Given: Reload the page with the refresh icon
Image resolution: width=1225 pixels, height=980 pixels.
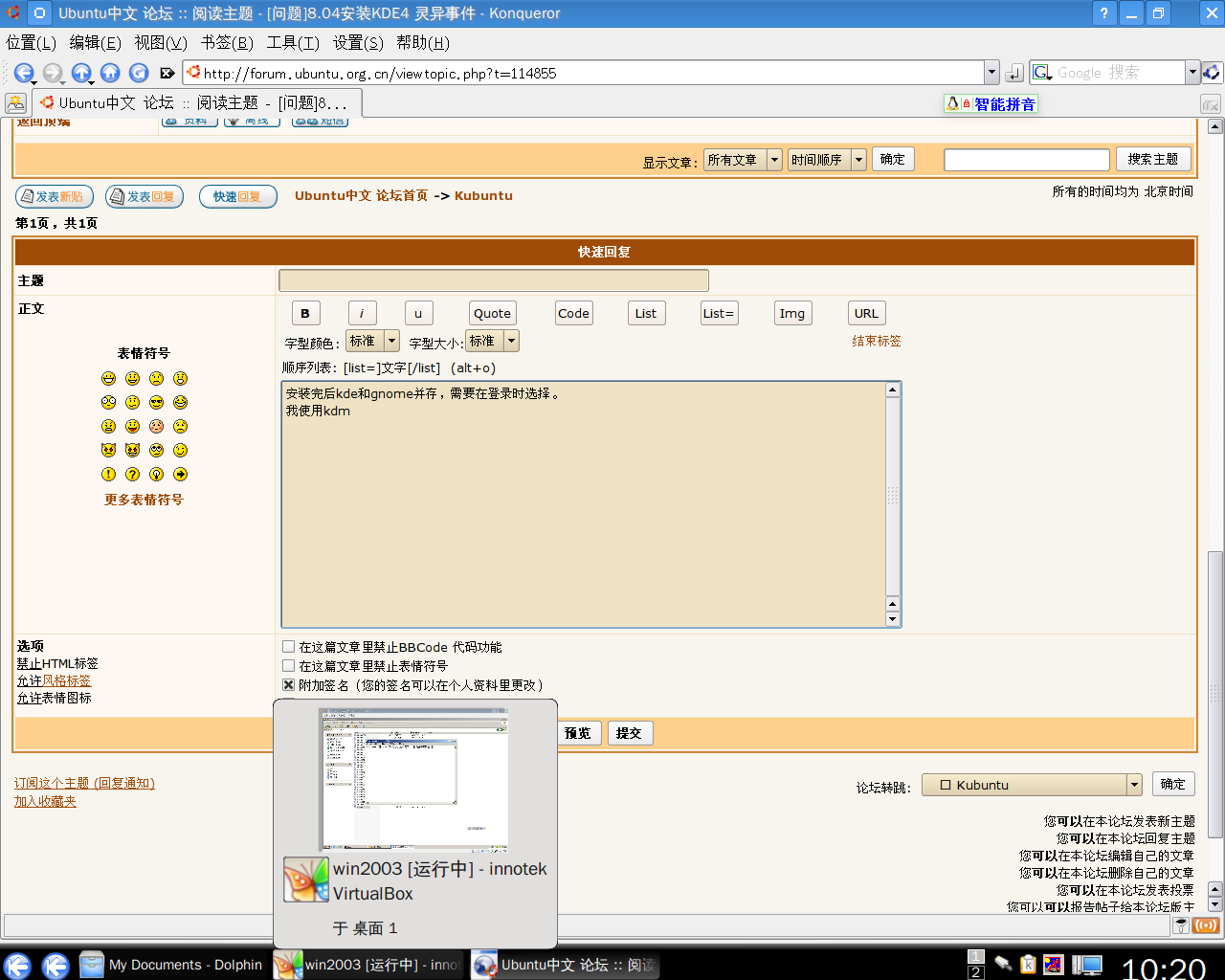Looking at the screenshot, I should click(139, 73).
